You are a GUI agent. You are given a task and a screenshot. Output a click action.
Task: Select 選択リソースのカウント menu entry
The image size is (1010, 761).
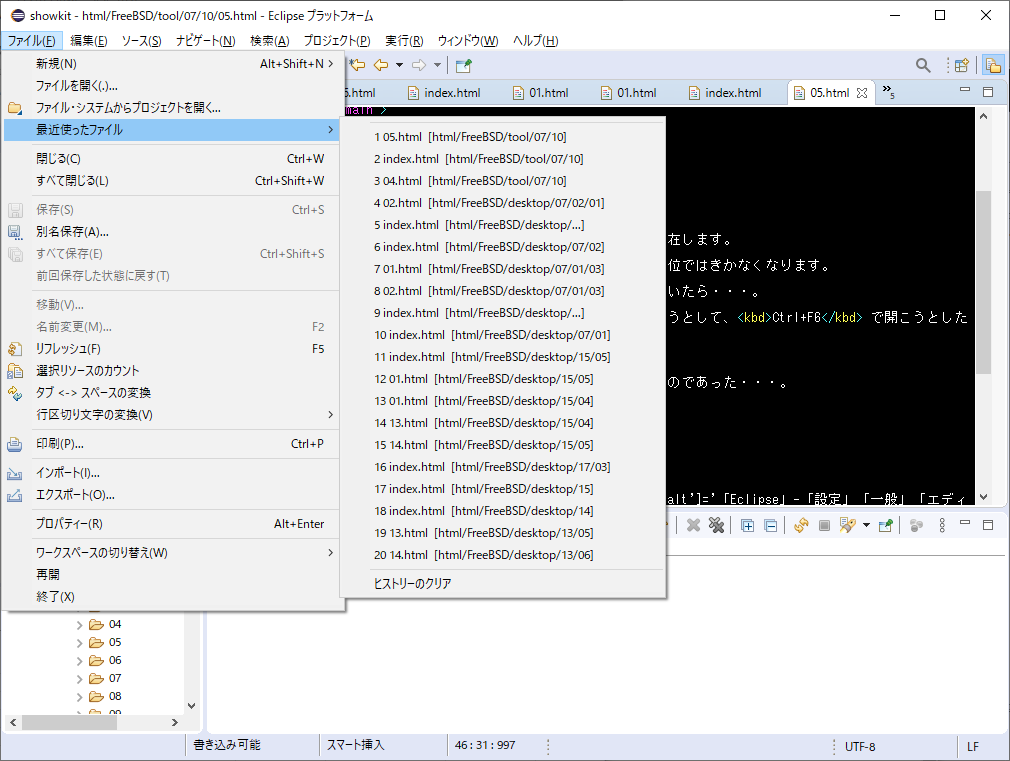pyautogui.click(x=171, y=371)
